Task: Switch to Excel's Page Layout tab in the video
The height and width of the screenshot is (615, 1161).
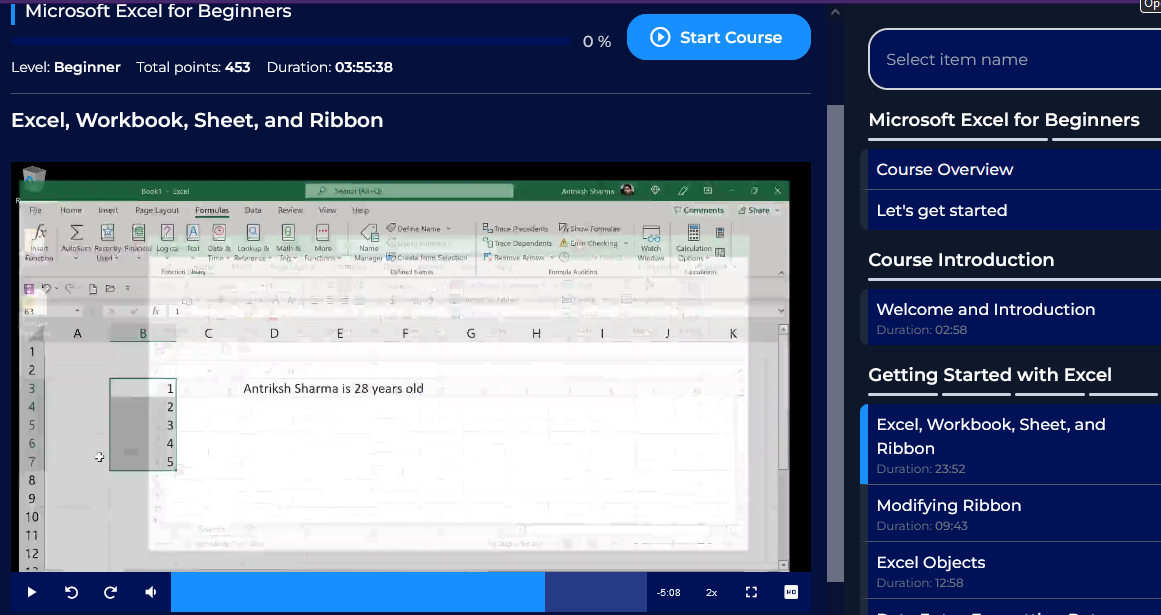Action: coord(157,210)
